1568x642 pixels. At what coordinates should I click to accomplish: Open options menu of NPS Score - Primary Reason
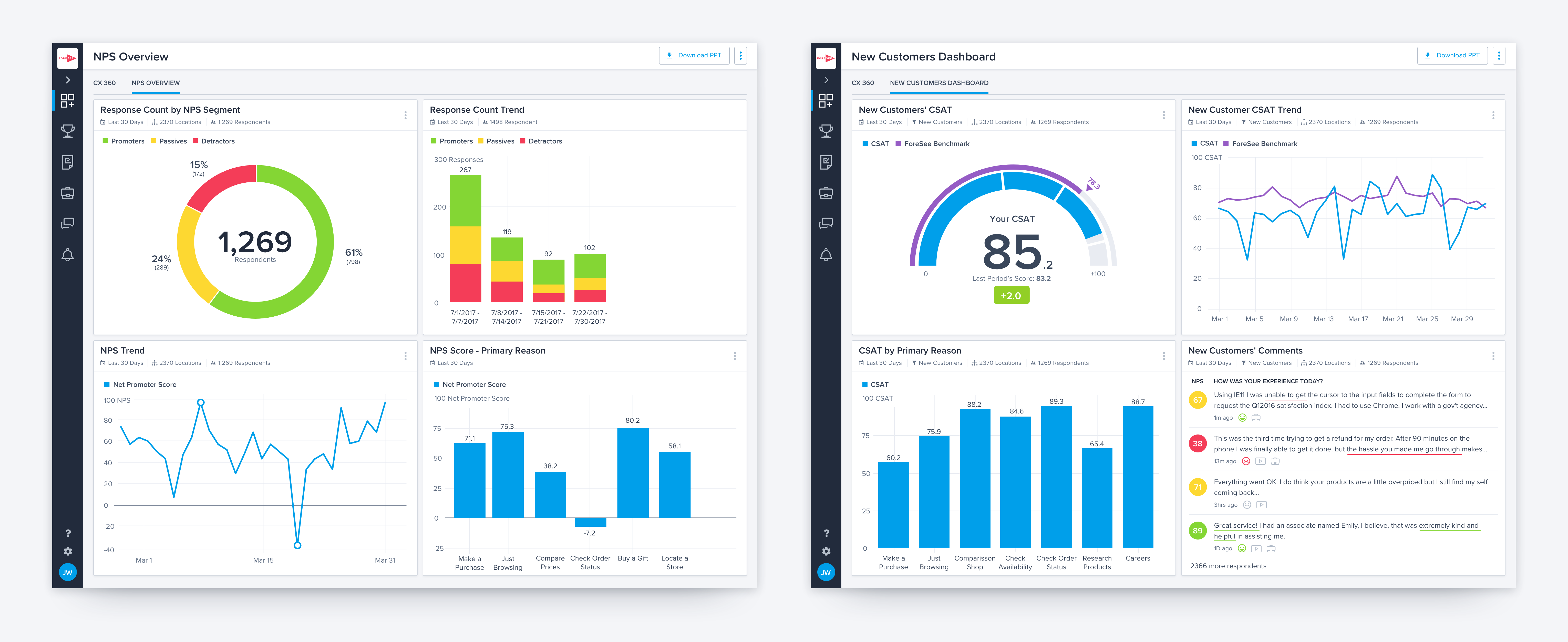(x=735, y=356)
